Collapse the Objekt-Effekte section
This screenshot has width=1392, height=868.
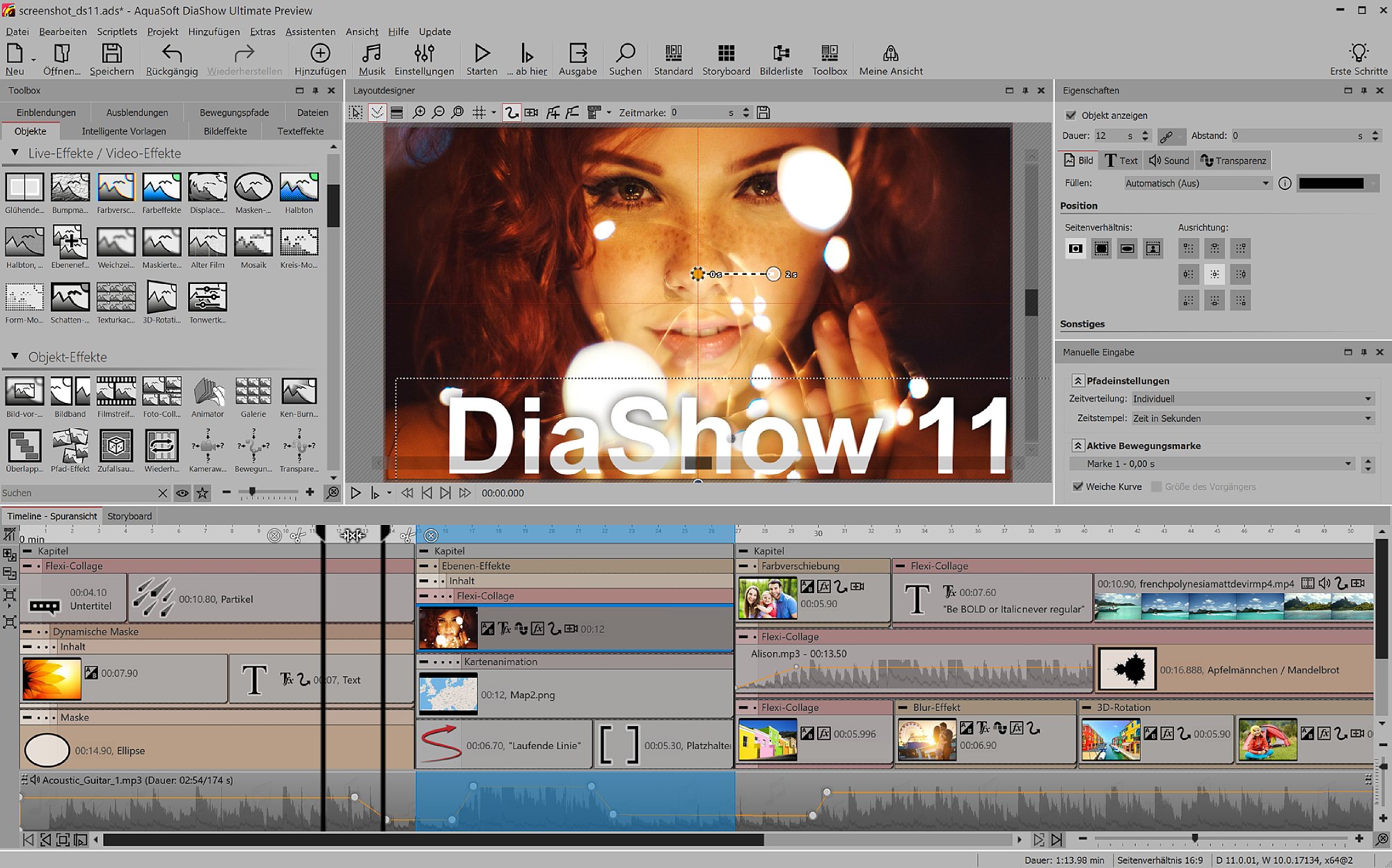pyautogui.click(x=15, y=356)
